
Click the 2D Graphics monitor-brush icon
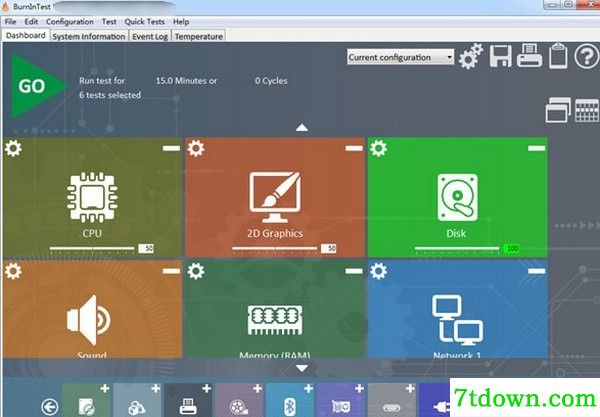(275, 197)
